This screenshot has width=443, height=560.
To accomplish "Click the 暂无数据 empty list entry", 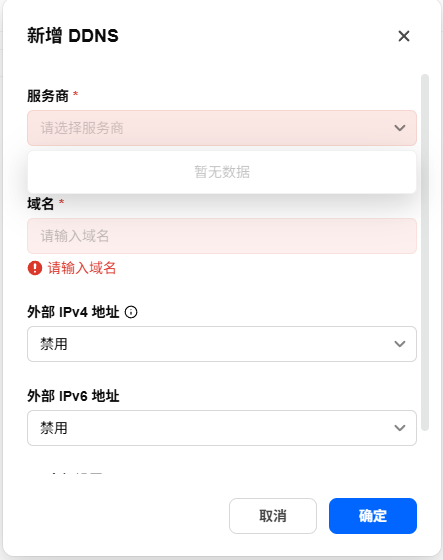I will [x=222, y=172].
